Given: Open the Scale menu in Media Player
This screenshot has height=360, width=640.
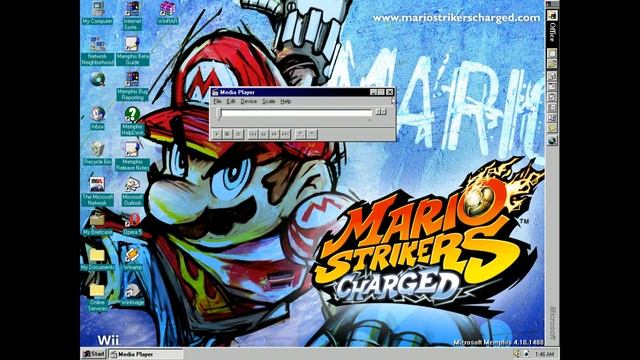Looking at the screenshot, I should coord(269,101).
